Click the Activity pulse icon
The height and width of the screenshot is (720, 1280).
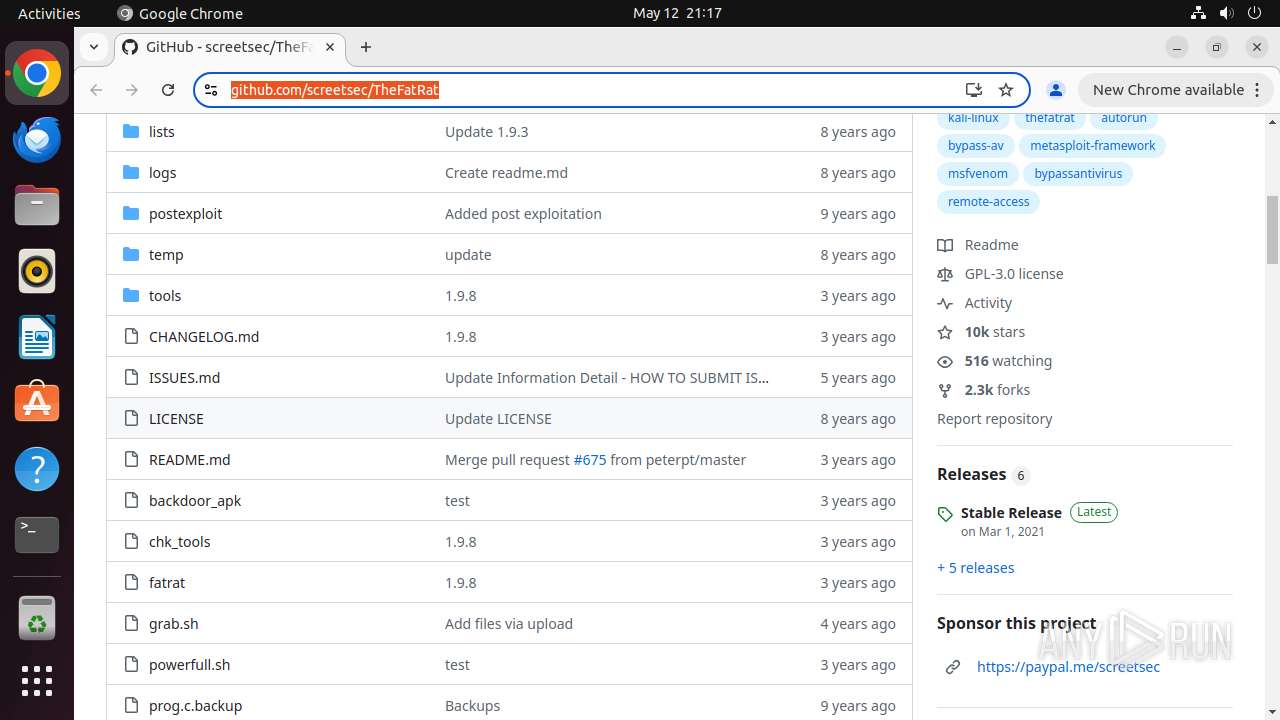point(945,303)
